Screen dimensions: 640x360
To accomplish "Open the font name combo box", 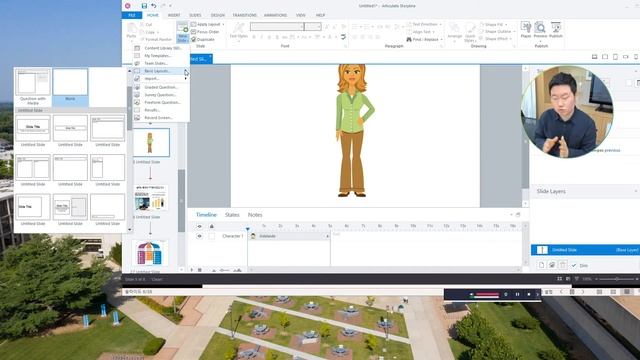I will [277, 27].
